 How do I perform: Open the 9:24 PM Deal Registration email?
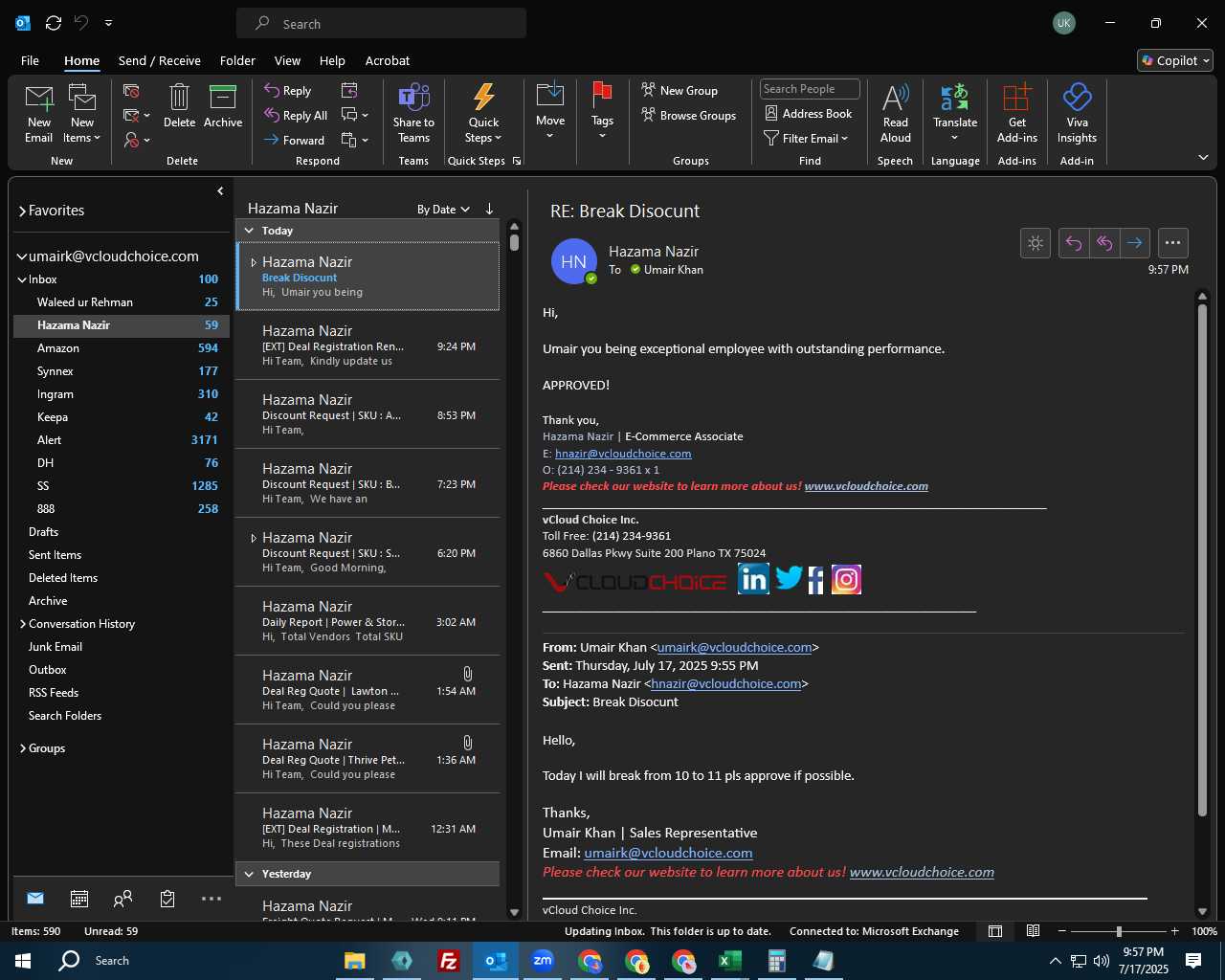(367, 345)
